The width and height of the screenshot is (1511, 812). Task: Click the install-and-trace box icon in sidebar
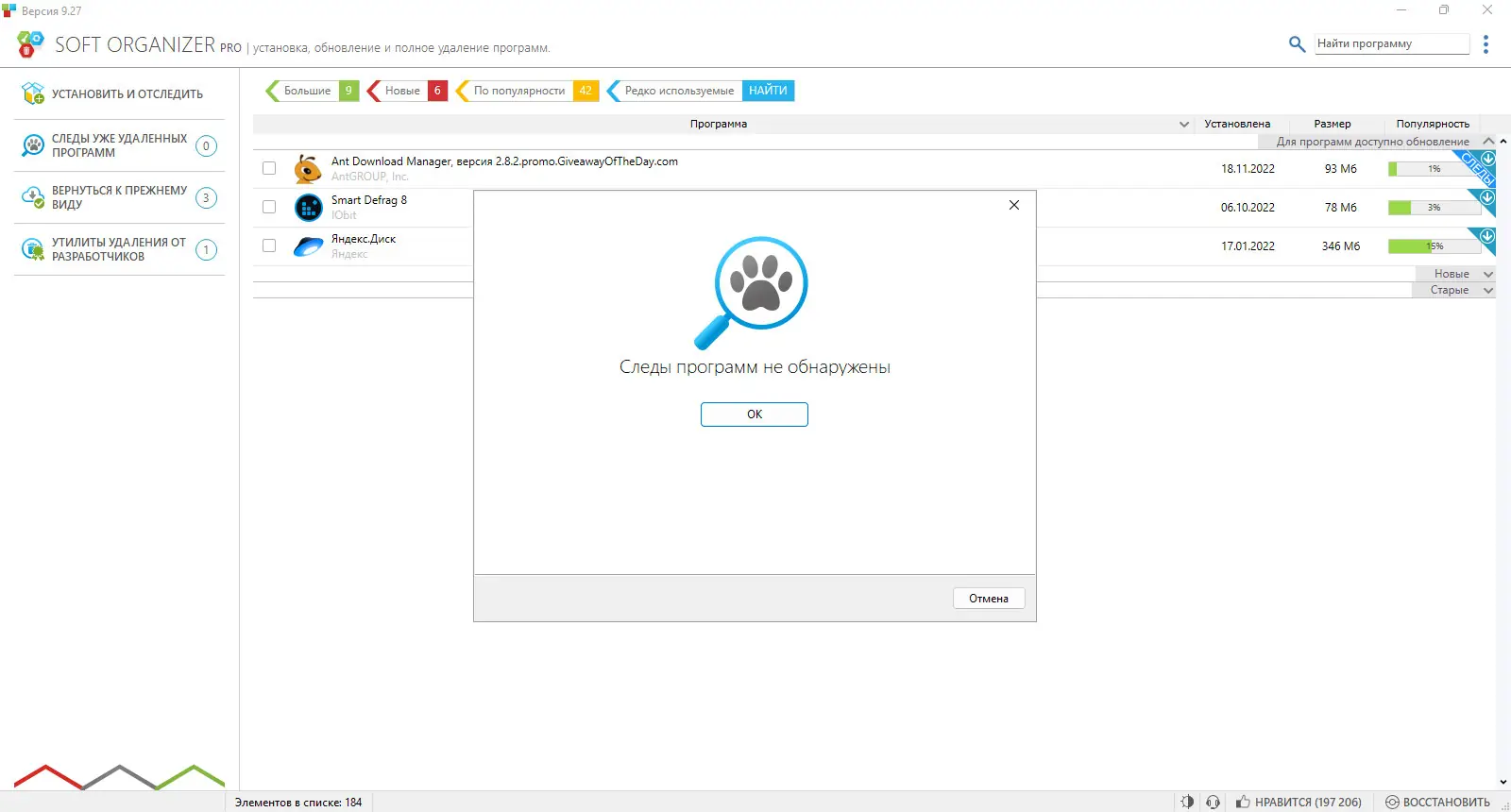(x=33, y=93)
